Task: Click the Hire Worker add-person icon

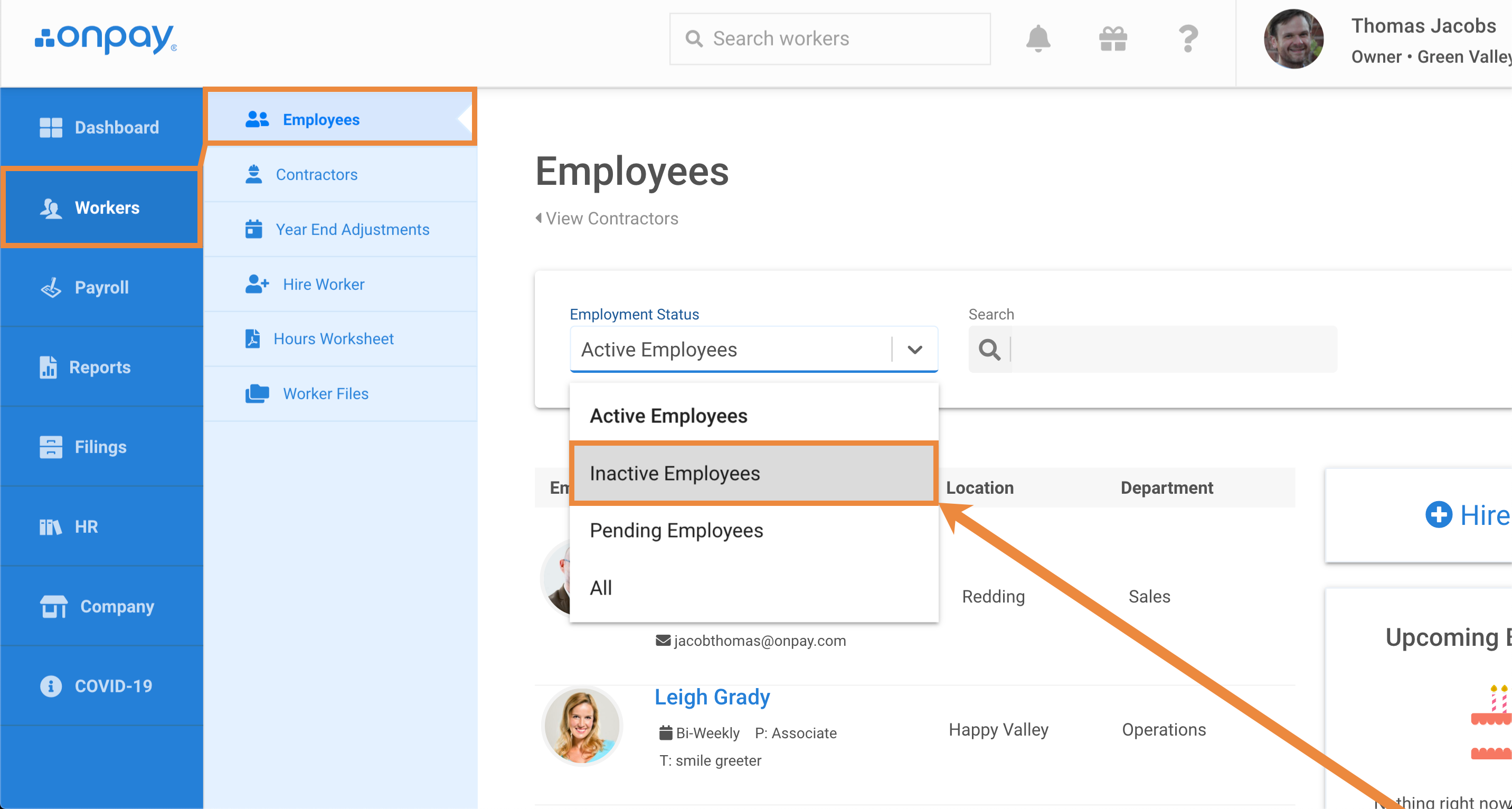Action: pos(257,284)
